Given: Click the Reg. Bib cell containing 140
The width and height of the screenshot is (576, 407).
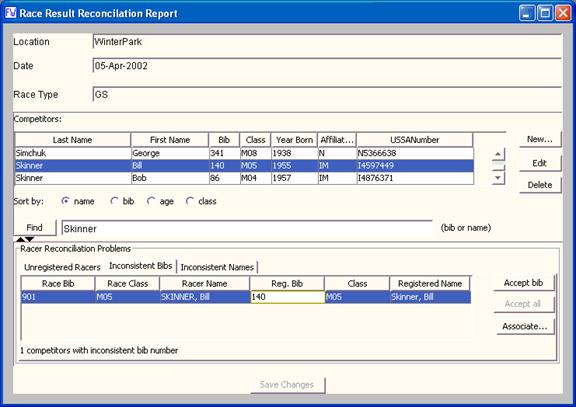Looking at the screenshot, I should coord(287,297).
